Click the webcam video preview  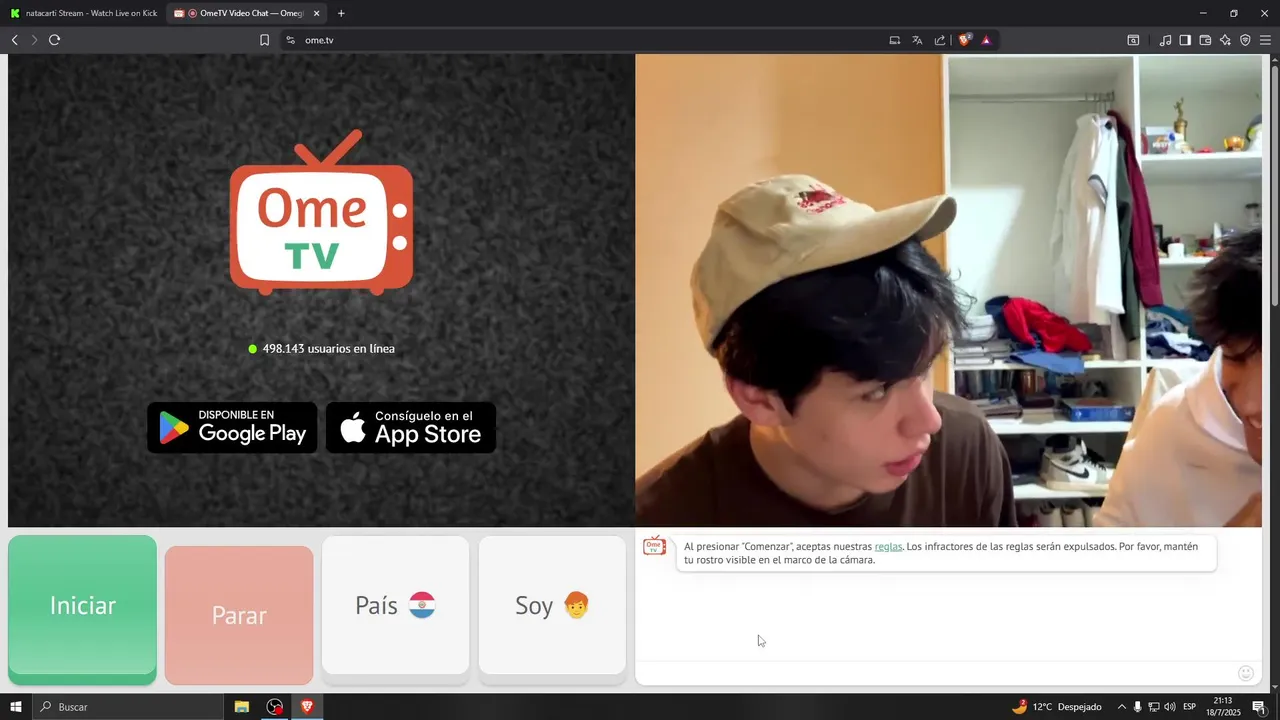(948, 290)
